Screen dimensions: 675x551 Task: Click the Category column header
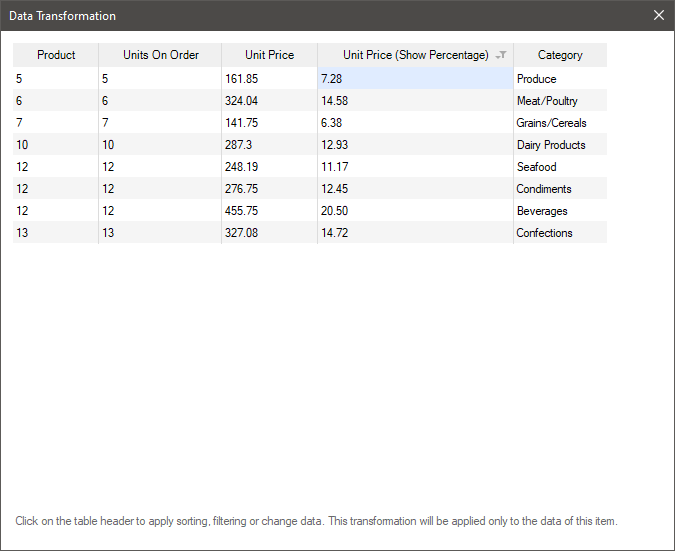tap(559, 55)
